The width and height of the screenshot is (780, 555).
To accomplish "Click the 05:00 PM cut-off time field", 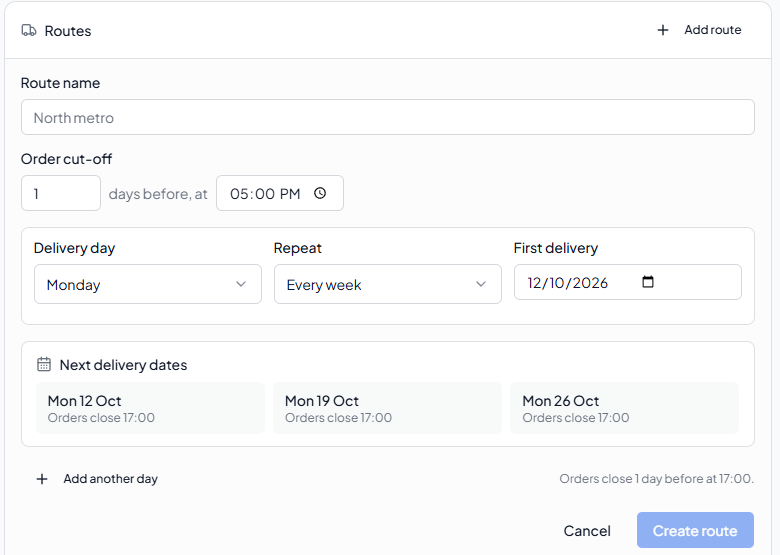I will pos(280,193).
